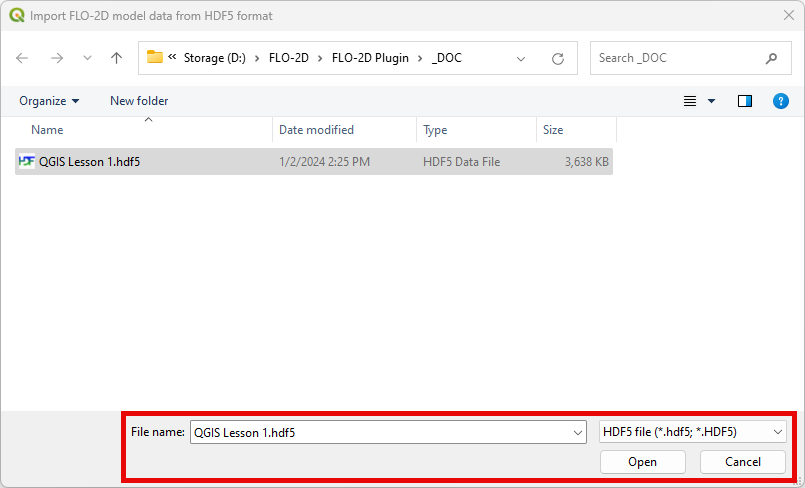Open the view options dropdown arrow
This screenshot has width=805, height=488.
(x=712, y=101)
